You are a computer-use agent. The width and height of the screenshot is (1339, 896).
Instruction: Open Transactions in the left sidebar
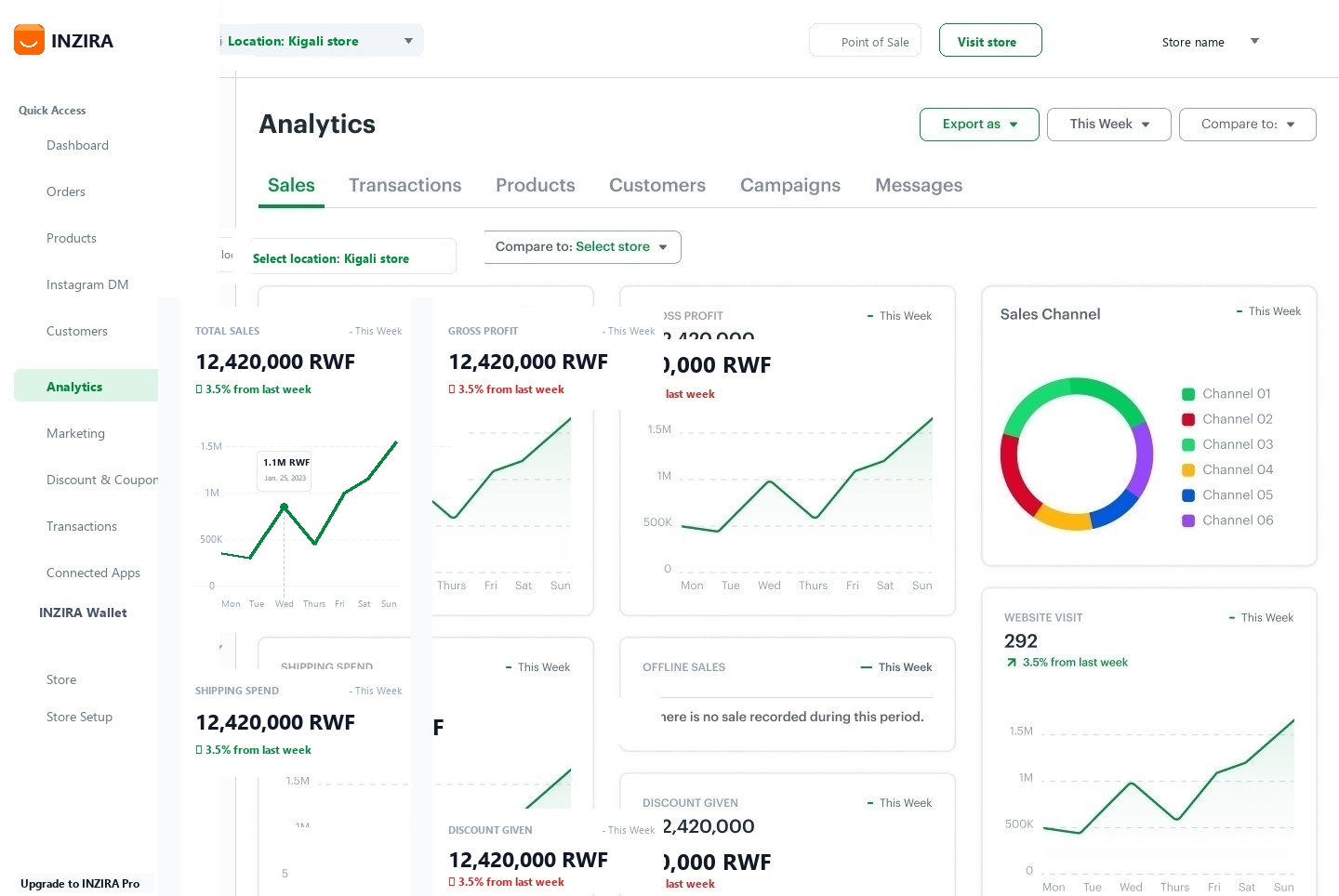tap(82, 526)
